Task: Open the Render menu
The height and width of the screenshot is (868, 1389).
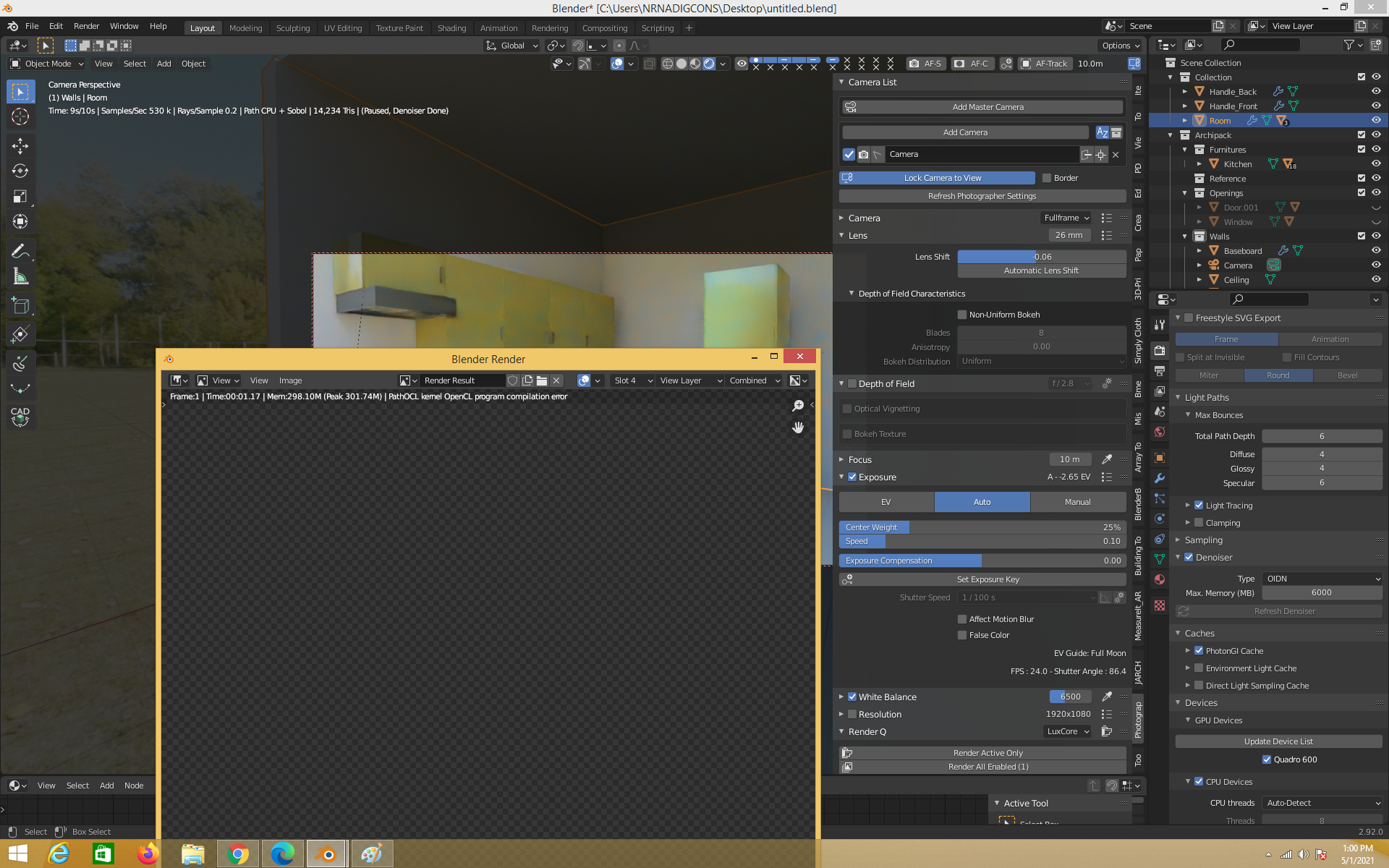Action: [86, 26]
